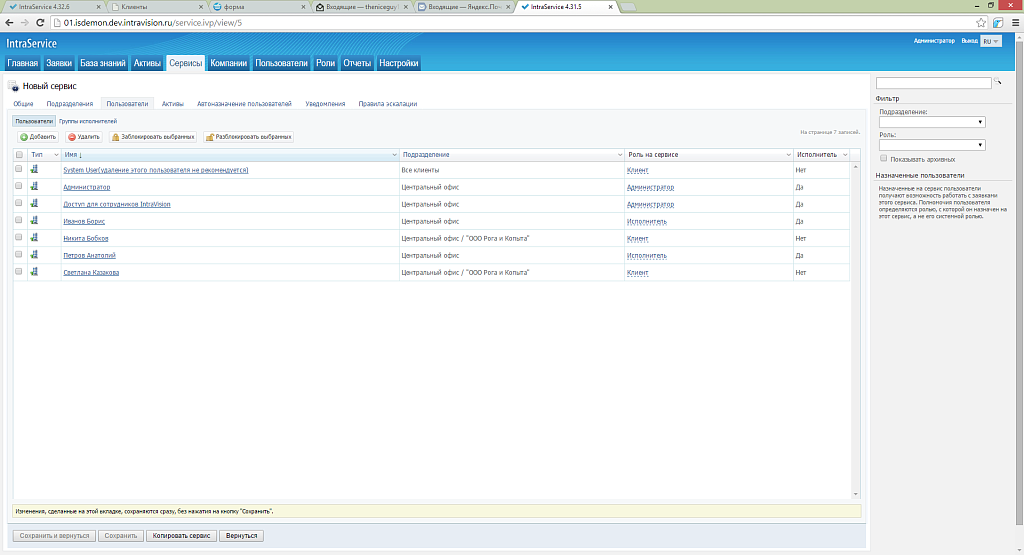Click the sidebar search input field

coord(933,83)
